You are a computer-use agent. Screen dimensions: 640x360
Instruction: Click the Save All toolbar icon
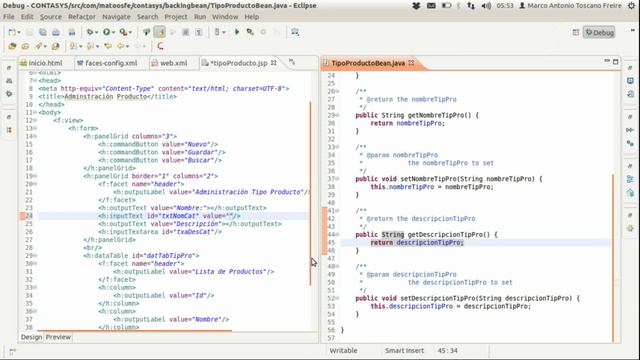click(42, 32)
